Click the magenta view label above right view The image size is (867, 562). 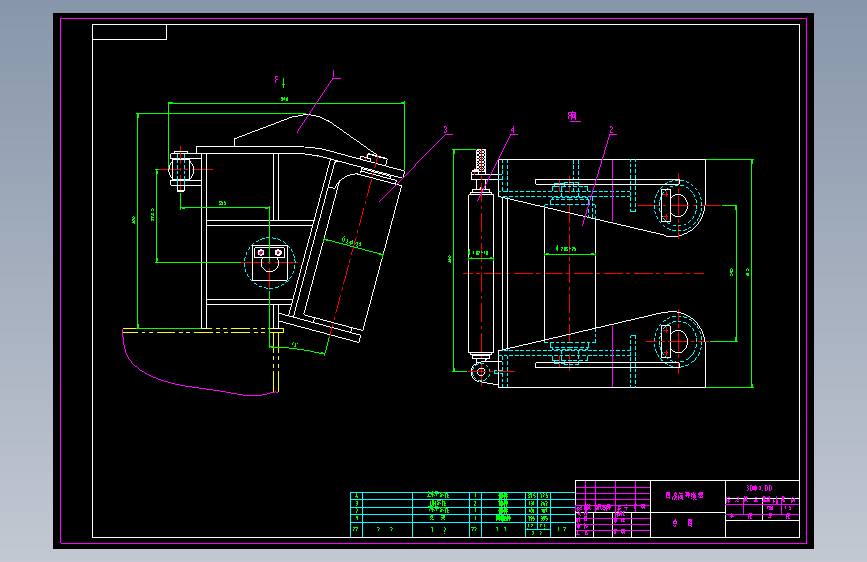[x=574, y=116]
